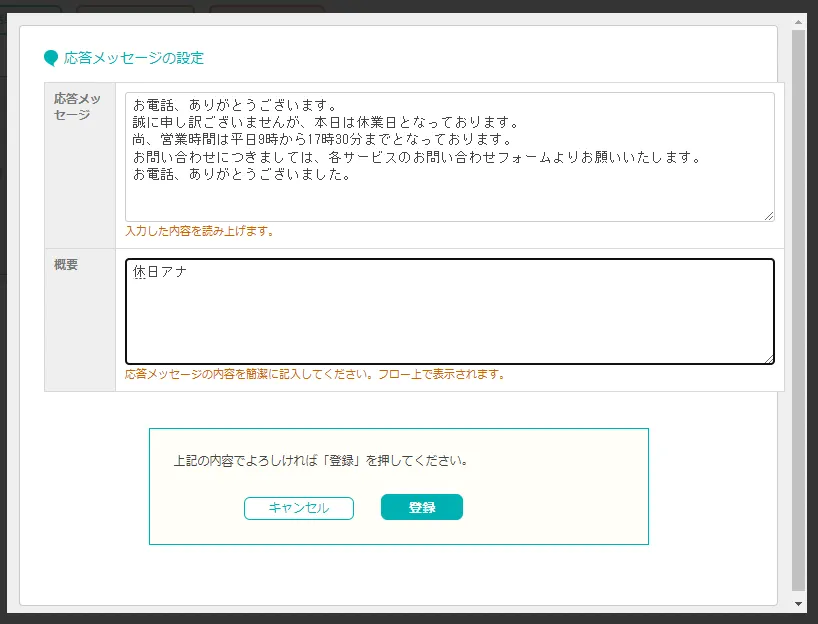The height and width of the screenshot is (624, 818).
Task: Focus the 概要 field containing 休日アナ
Action: [450, 311]
